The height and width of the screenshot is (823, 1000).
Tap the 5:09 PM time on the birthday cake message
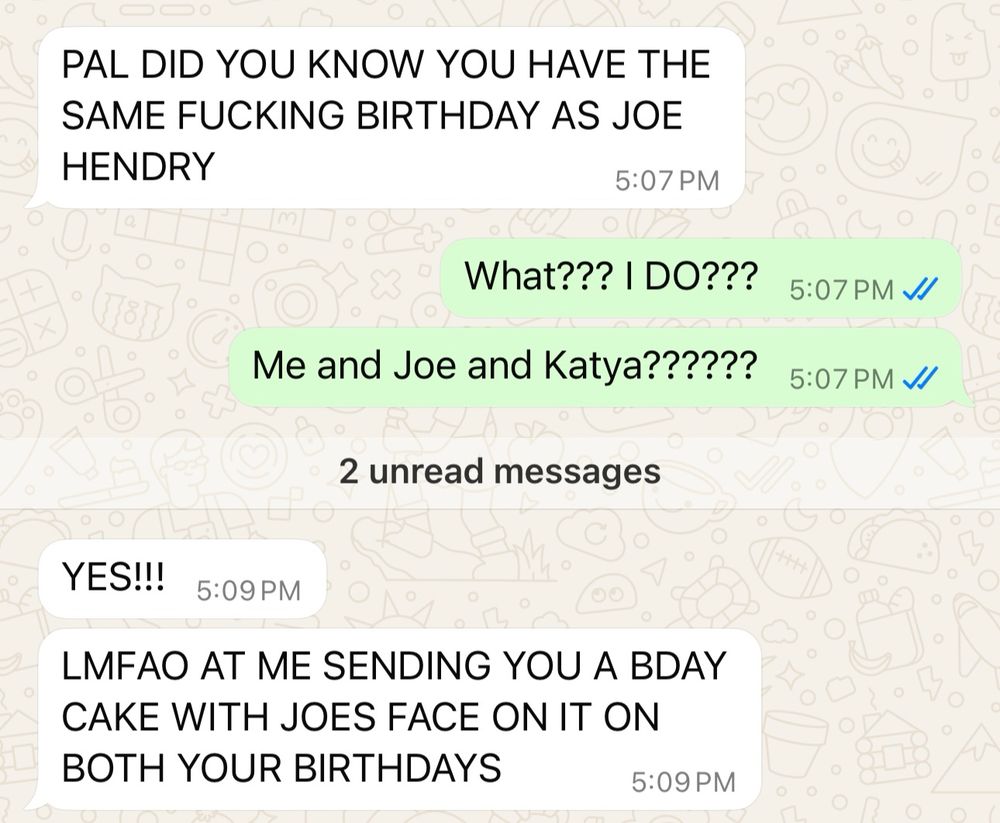coord(684,782)
